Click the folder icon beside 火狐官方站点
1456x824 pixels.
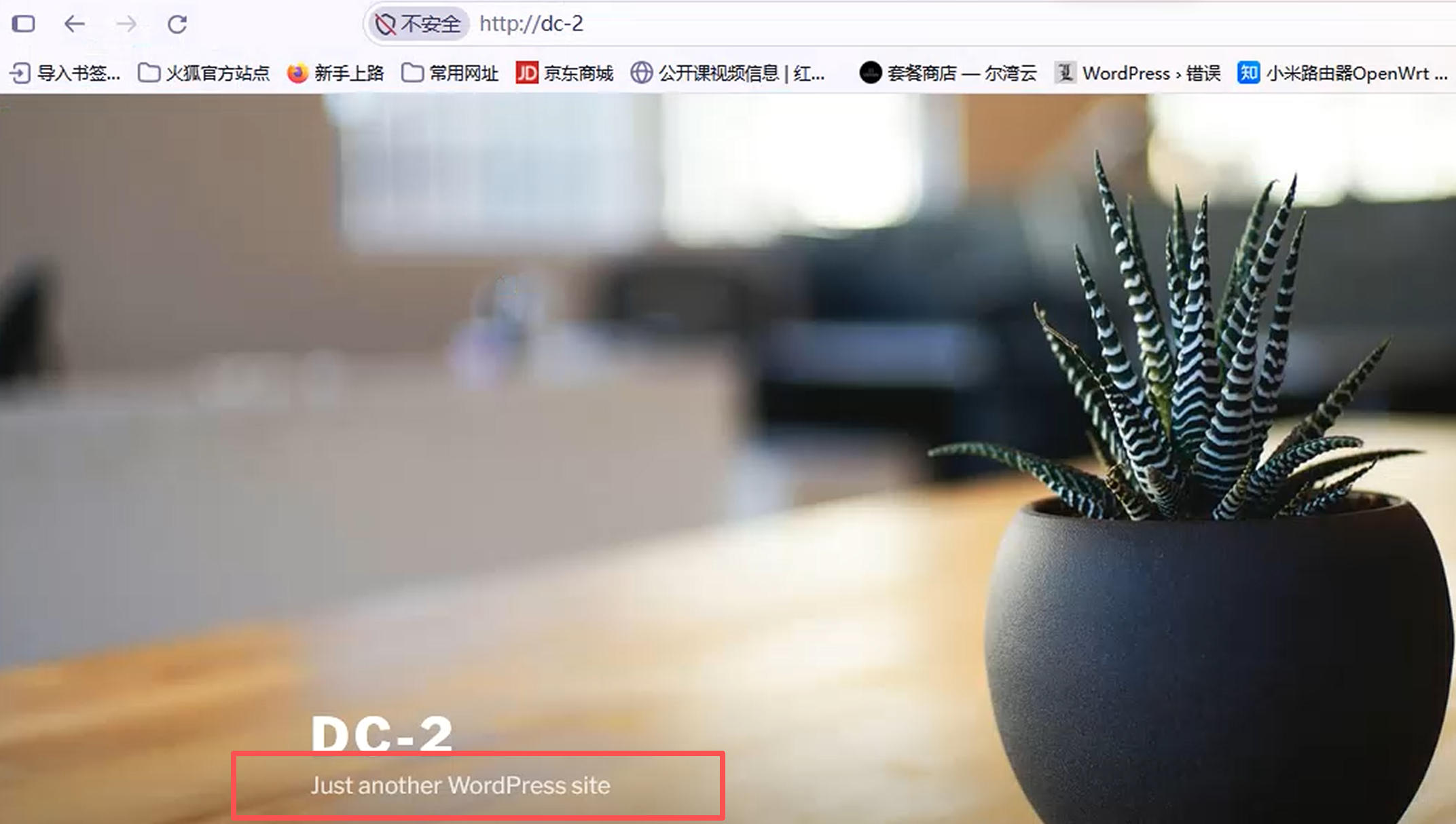pos(149,73)
